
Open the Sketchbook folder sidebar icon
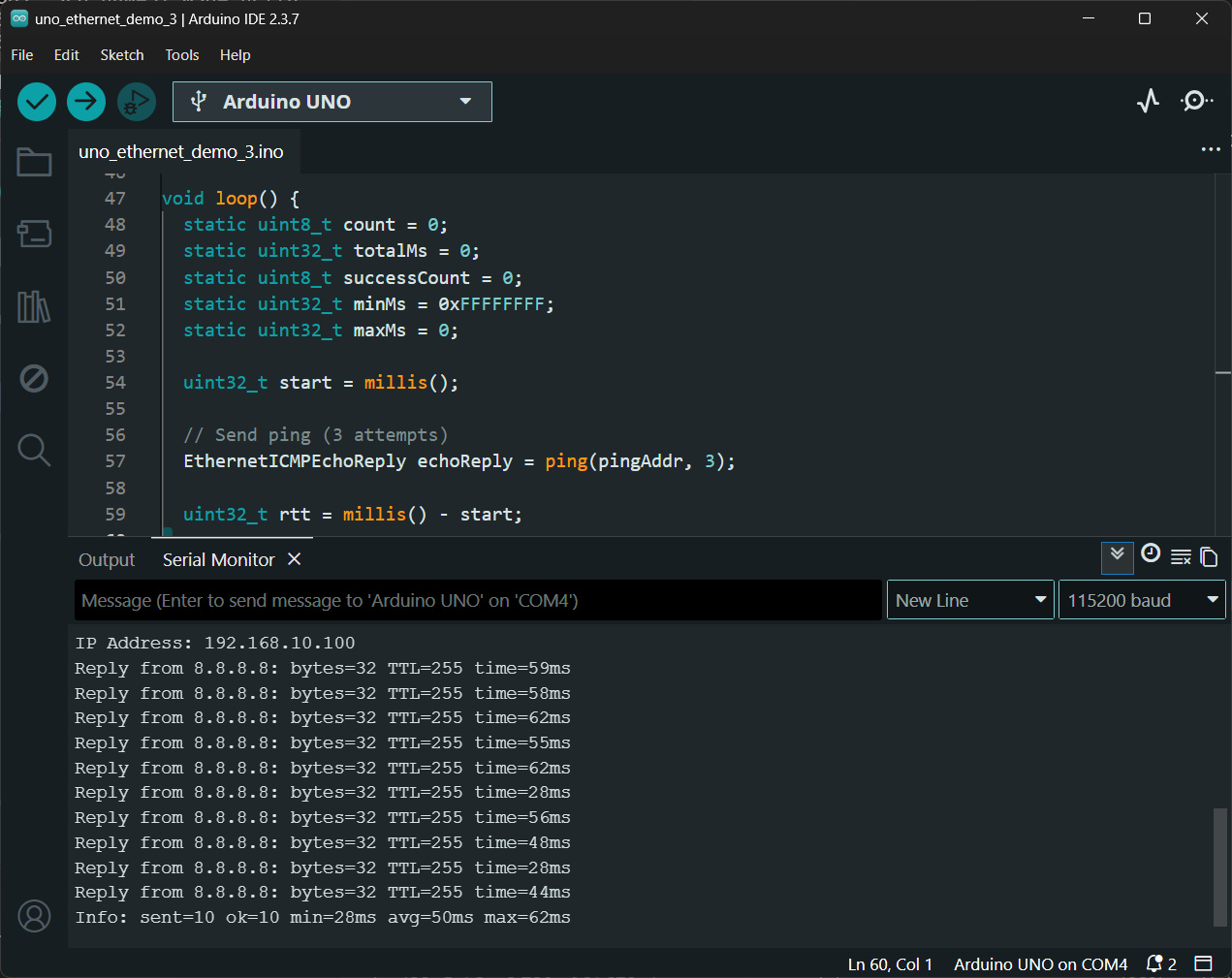pyautogui.click(x=34, y=163)
